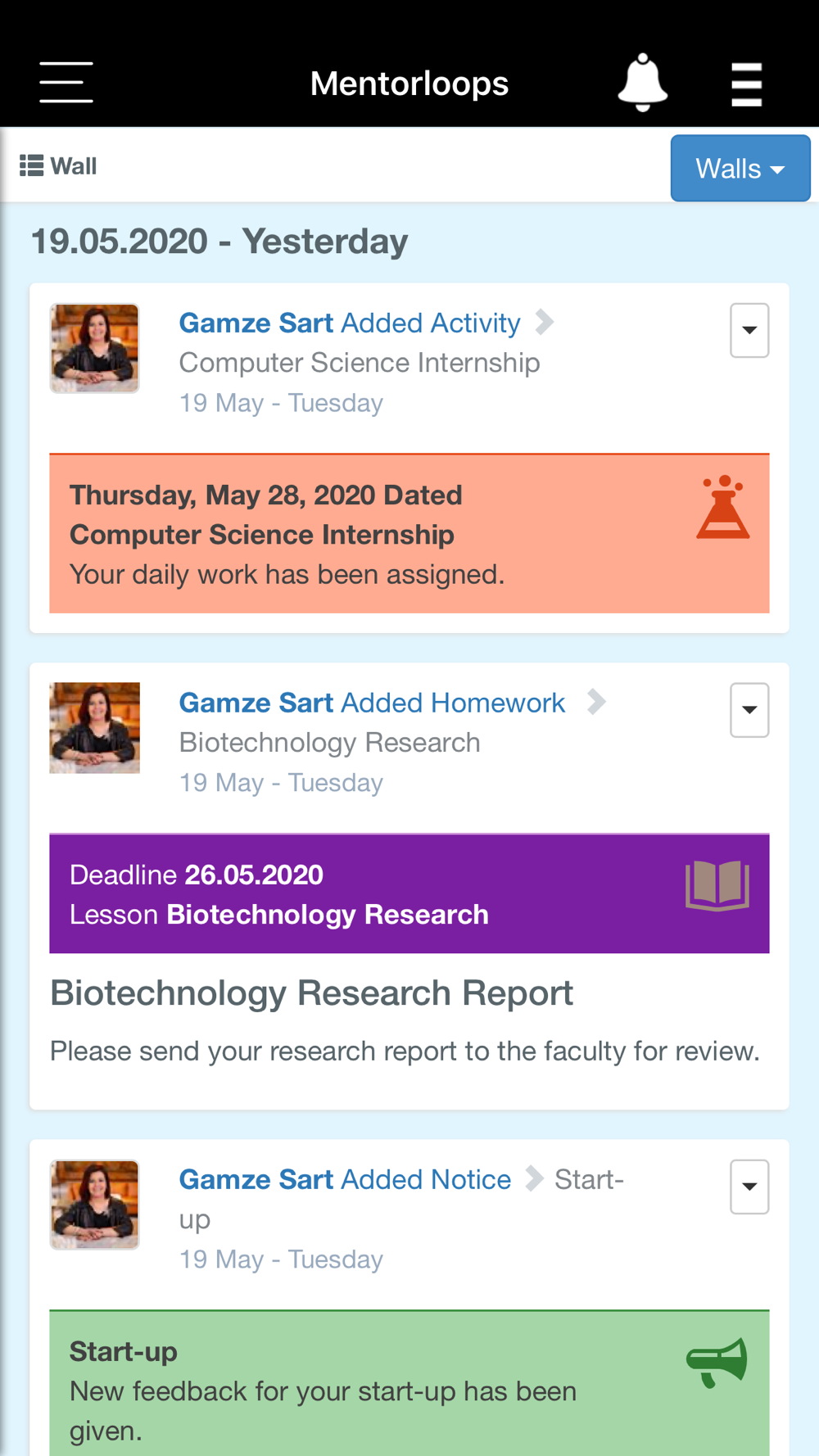Image resolution: width=819 pixels, height=1456 pixels.
Task: Click the orange daily work assigned banner
Action: (x=369, y=534)
